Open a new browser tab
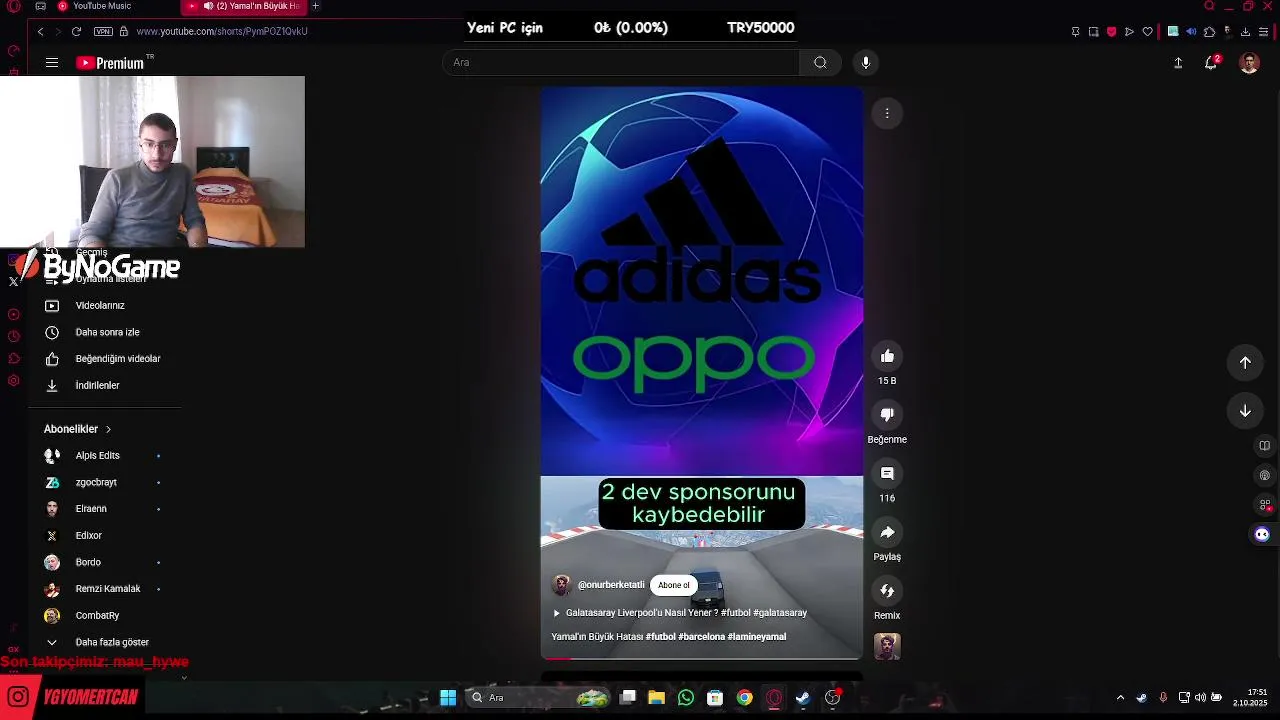This screenshot has height=720, width=1280. [x=315, y=6]
